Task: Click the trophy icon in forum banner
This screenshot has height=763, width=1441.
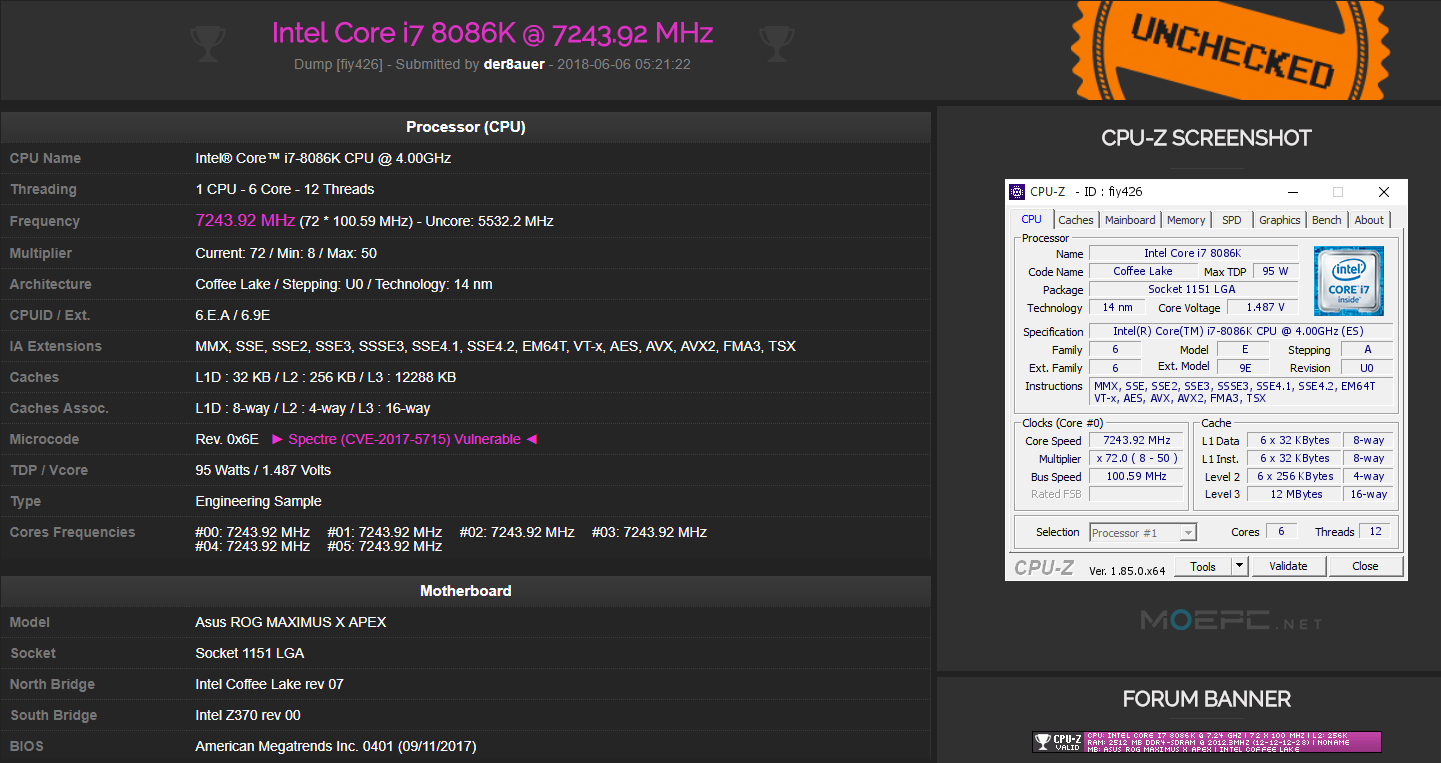Action: click(x=1043, y=742)
